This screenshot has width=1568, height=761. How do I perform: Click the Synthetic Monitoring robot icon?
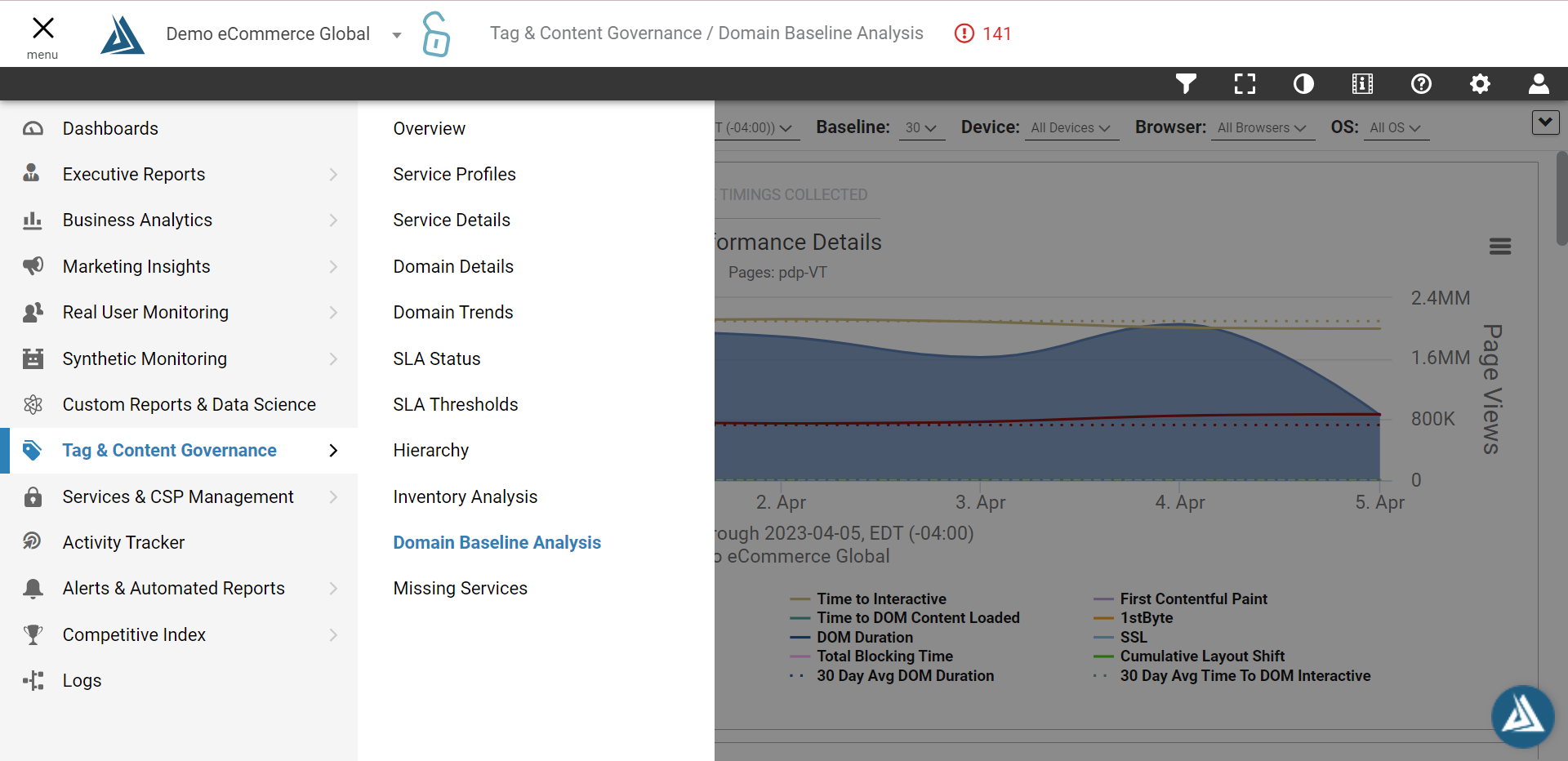coord(33,358)
